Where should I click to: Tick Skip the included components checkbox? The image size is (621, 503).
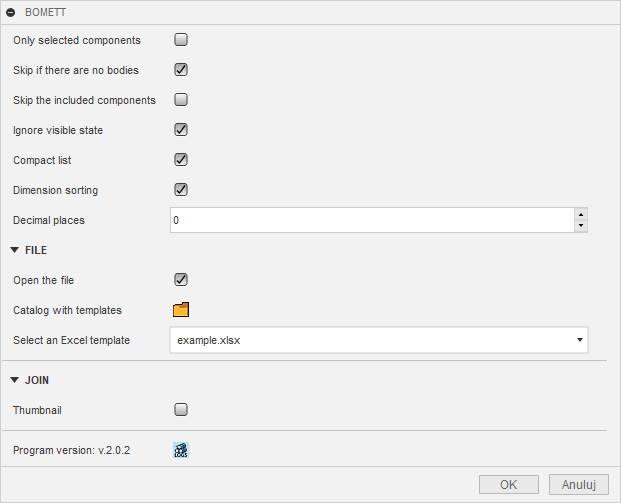click(181, 100)
